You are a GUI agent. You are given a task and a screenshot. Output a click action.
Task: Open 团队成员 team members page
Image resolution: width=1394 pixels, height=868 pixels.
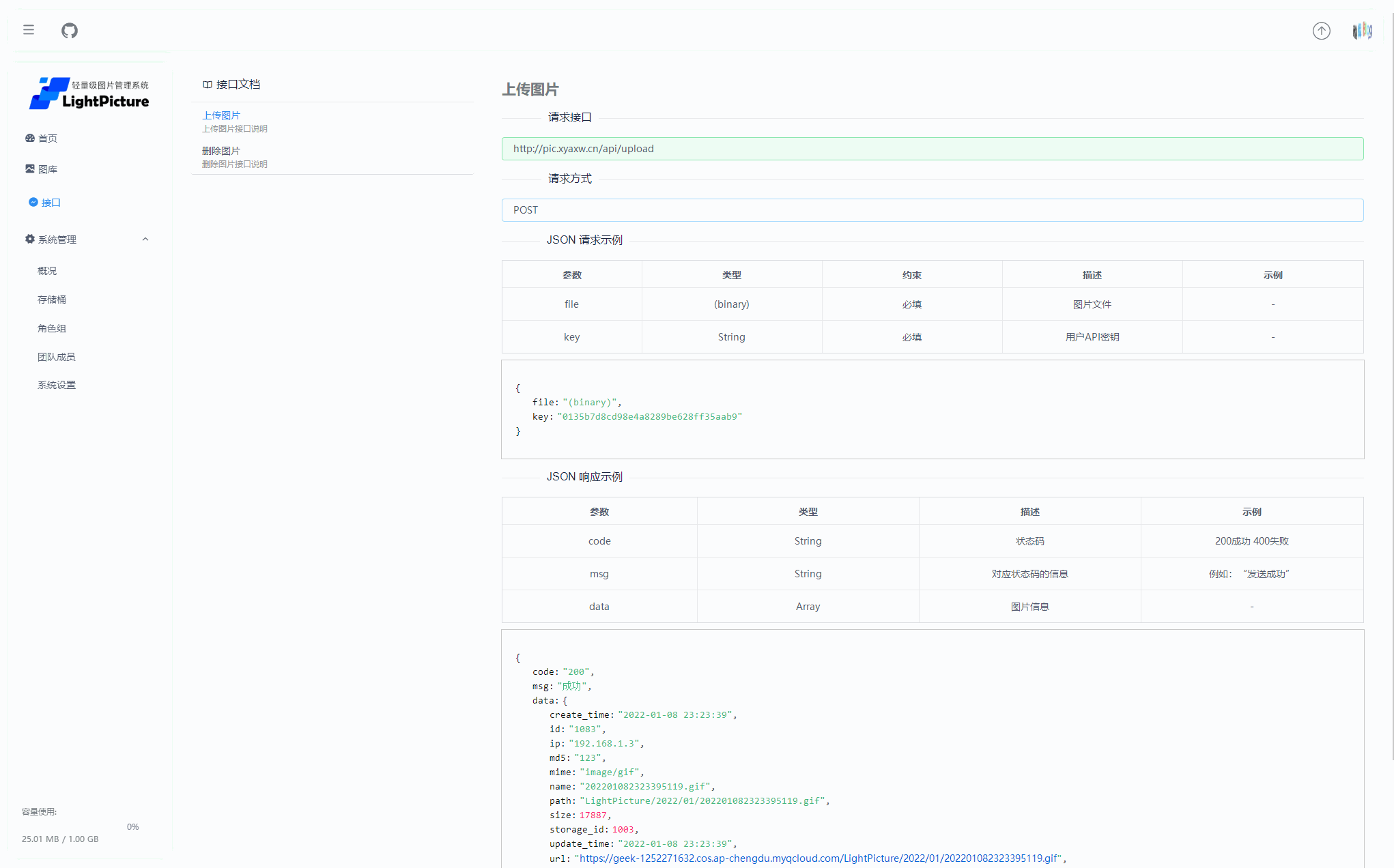[x=57, y=357]
